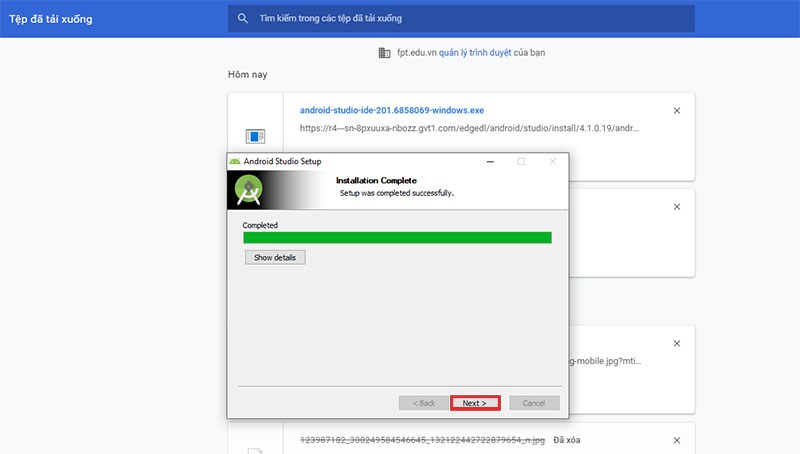This screenshot has height=454, width=800.
Task: Click the 'Hôm nay' date heading
Action: click(x=247, y=74)
